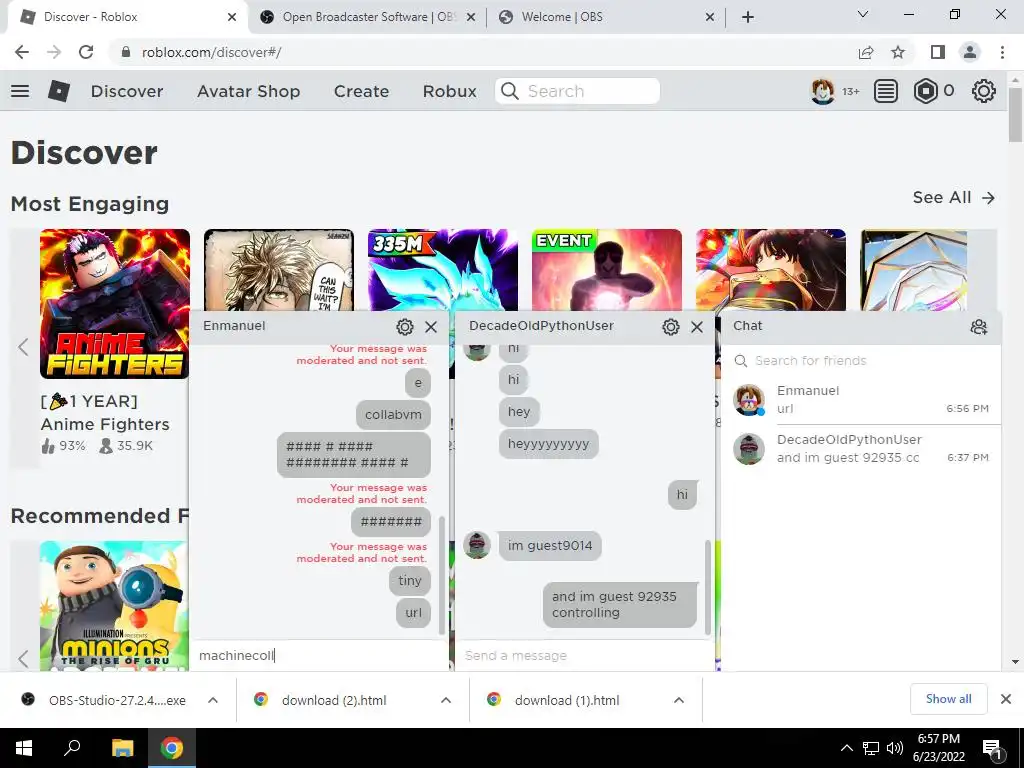Show previous Most Engaging games
Image resolution: width=1024 pixels, height=768 pixels.
[24, 347]
